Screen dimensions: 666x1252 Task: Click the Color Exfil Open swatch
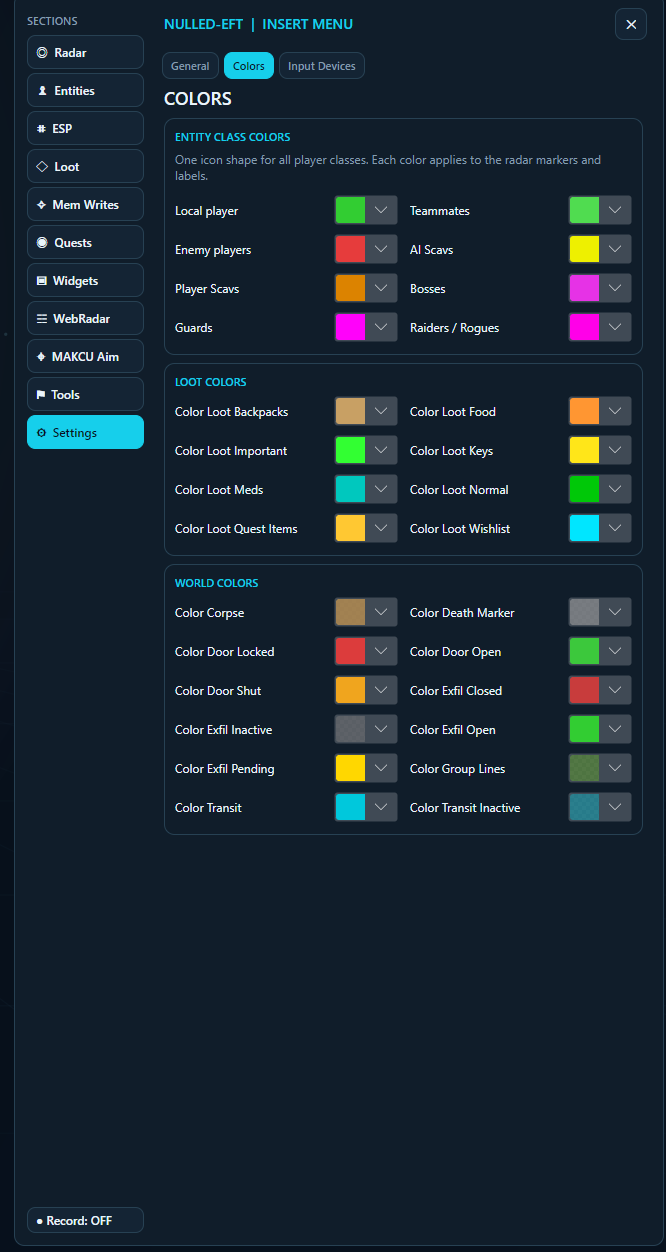point(585,729)
